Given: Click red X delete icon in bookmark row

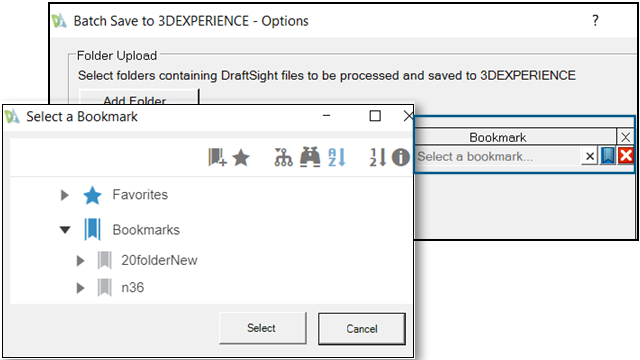Looking at the screenshot, I should [x=626, y=156].
